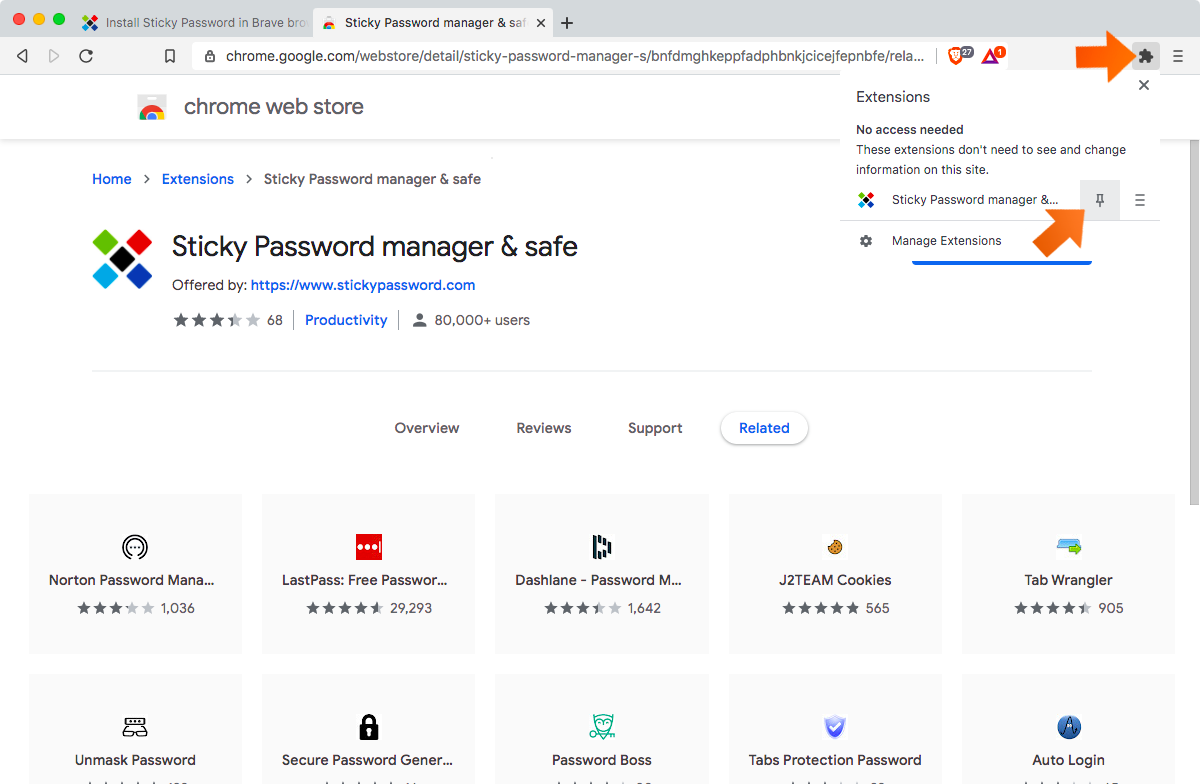The image size is (1200, 784).
Task: Click the 80,000+ users text
Action: coord(482,320)
